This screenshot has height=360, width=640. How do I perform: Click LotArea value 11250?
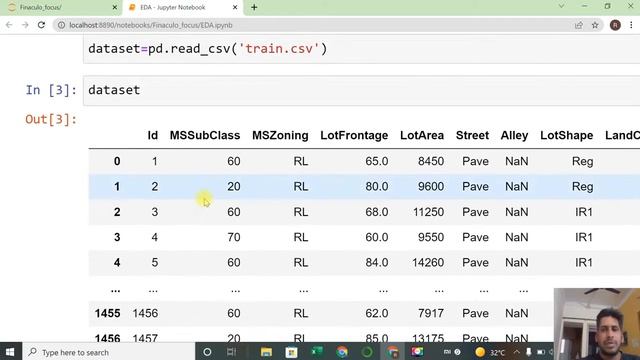(x=428, y=212)
